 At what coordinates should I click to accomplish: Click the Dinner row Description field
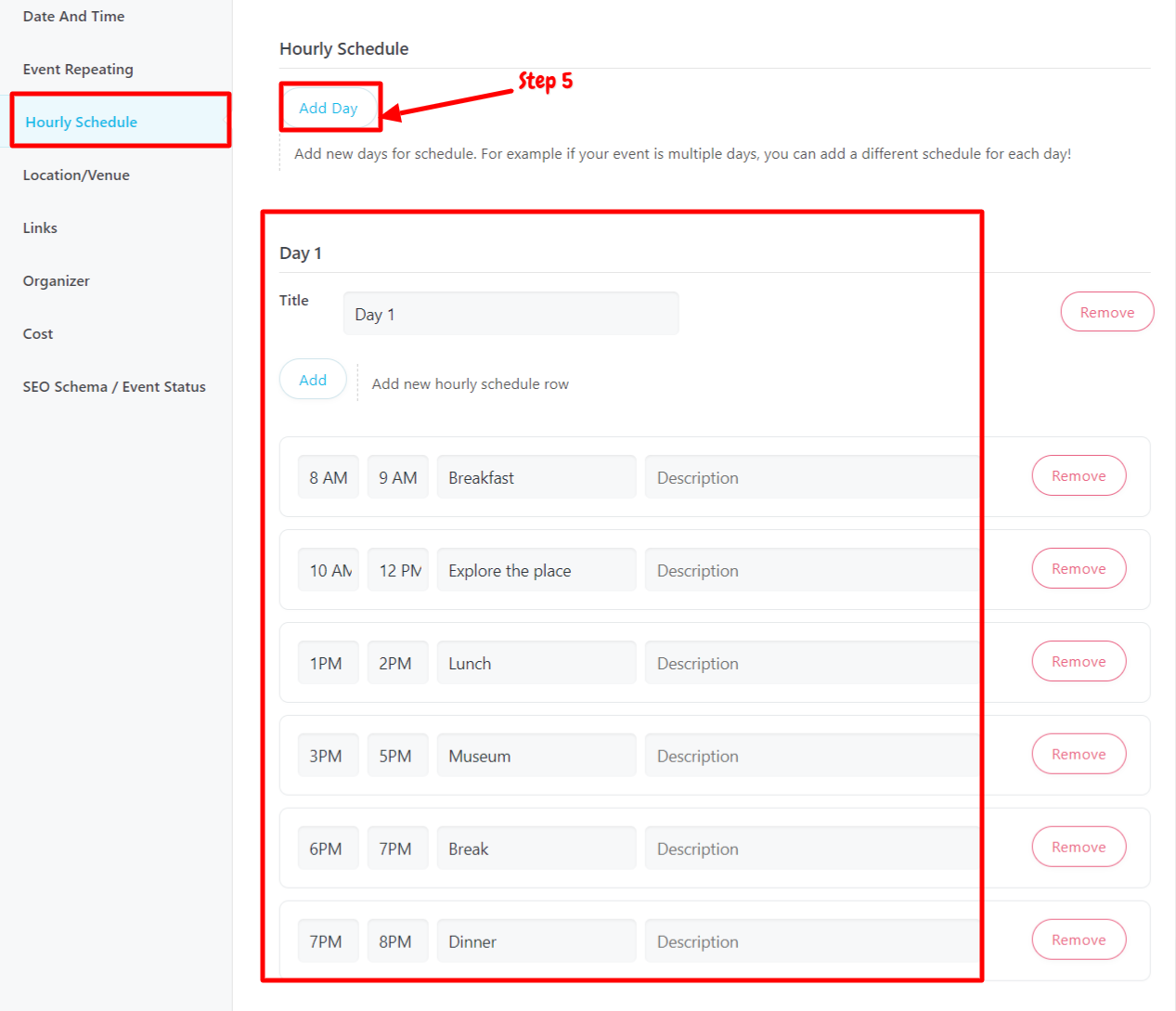(x=812, y=941)
